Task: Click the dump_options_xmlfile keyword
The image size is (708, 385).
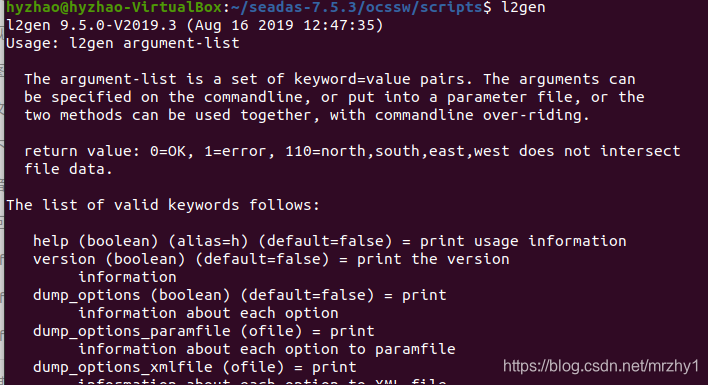Action: (122, 367)
